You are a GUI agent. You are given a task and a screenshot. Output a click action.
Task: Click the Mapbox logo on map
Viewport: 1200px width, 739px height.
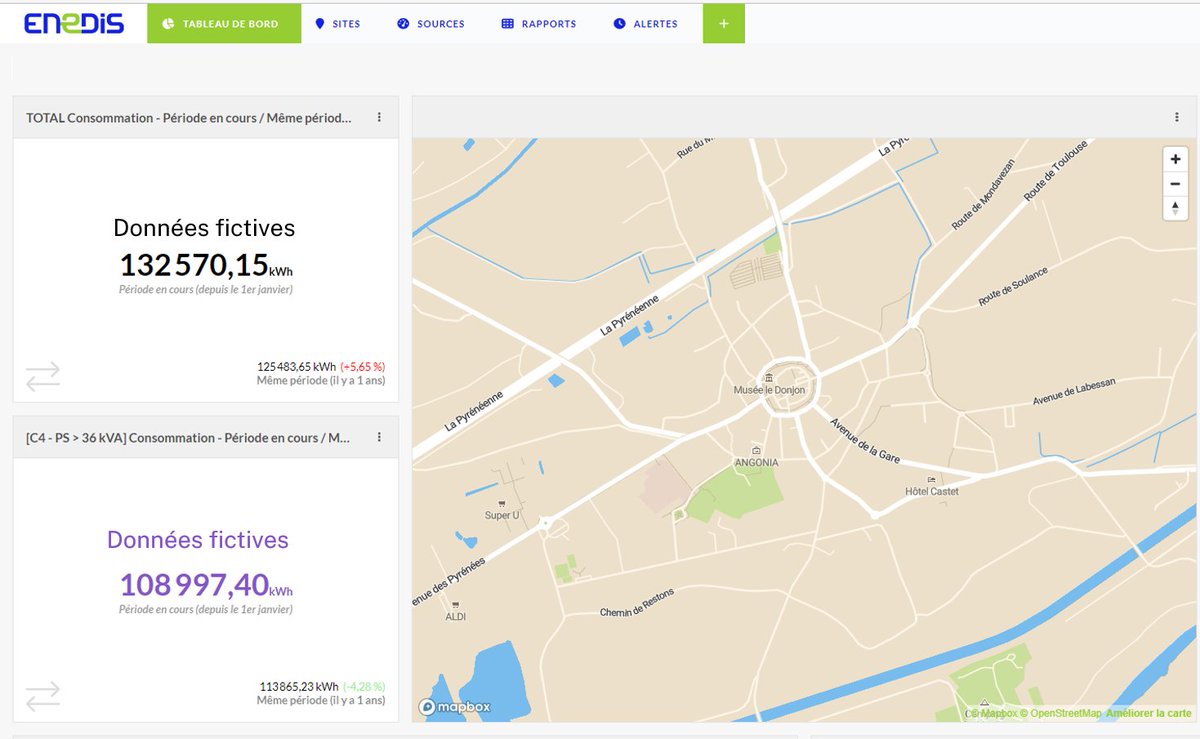click(455, 707)
